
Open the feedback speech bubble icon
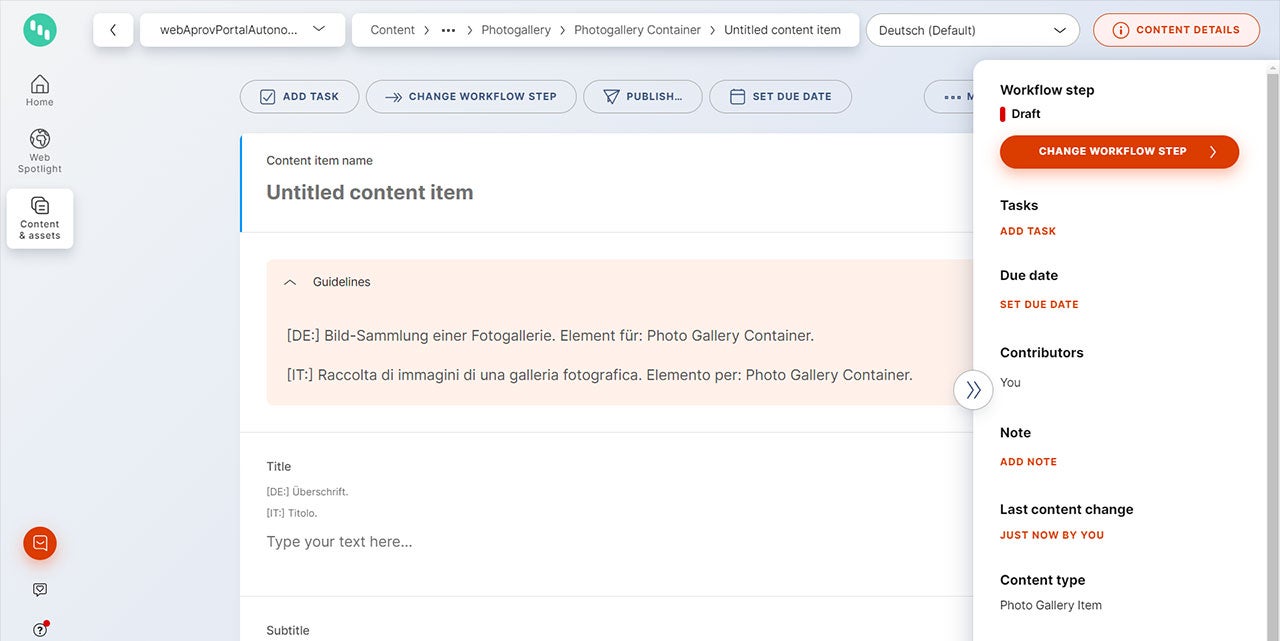tap(40, 590)
